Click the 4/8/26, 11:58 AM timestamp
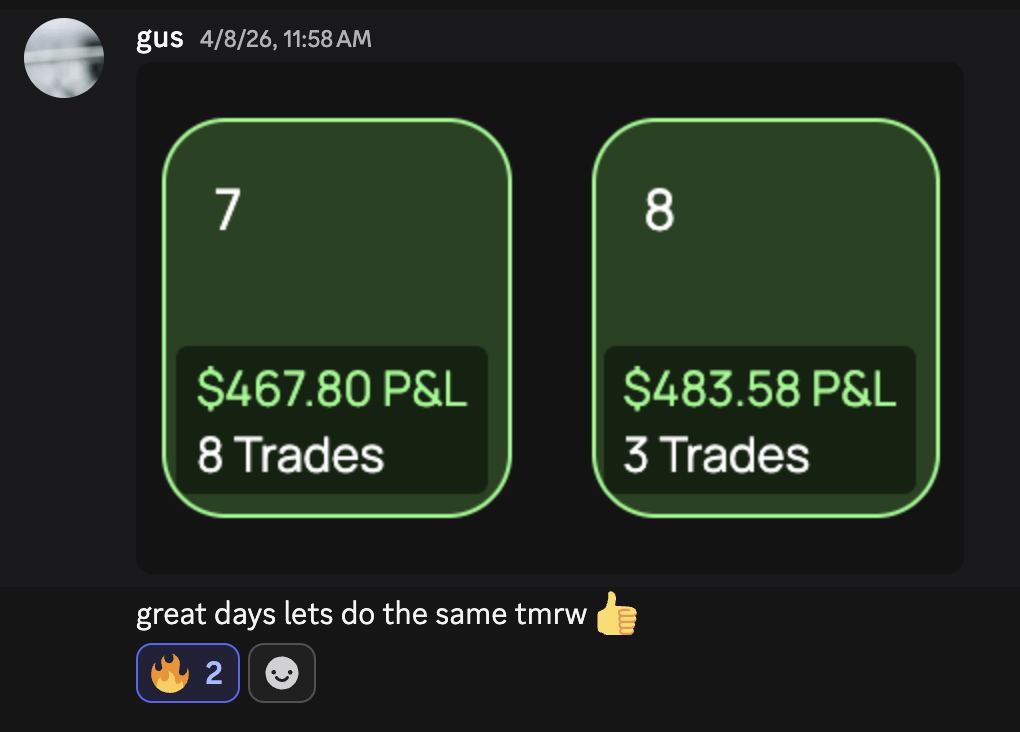This screenshot has width=1020, height=732. coord(285,40)
